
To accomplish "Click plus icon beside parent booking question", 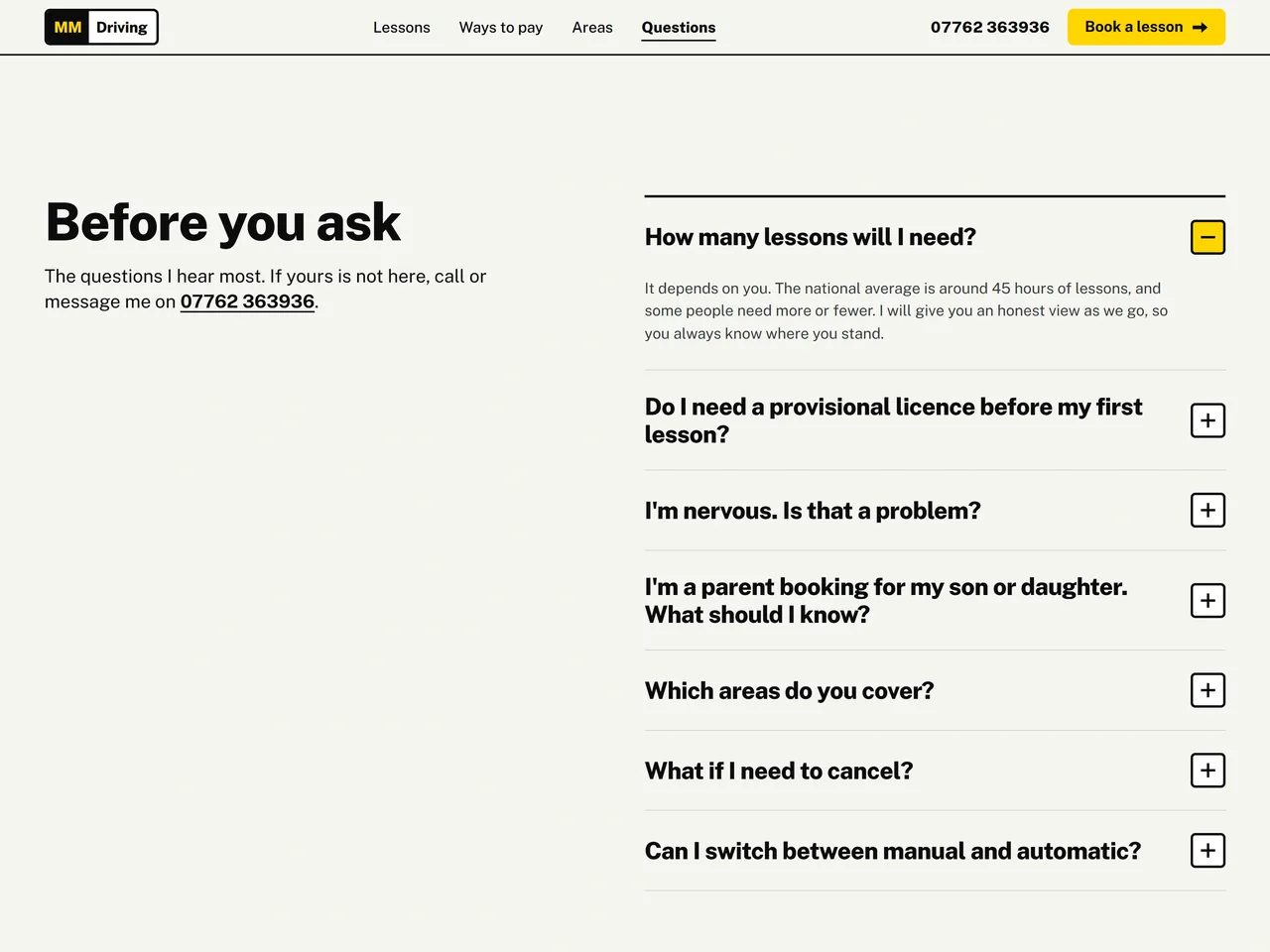I will coord(1207,600).
